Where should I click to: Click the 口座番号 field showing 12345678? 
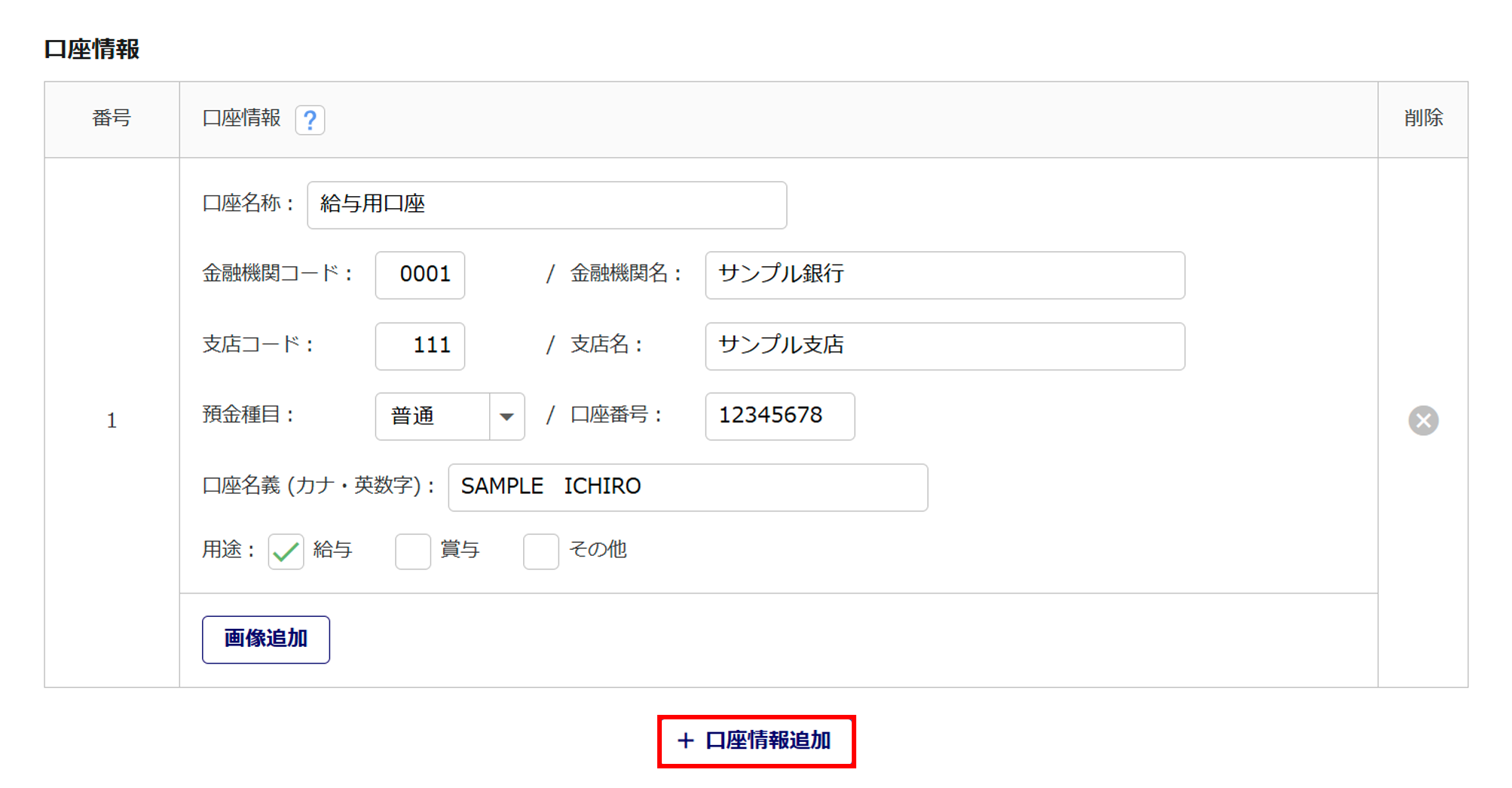[779, 416]
